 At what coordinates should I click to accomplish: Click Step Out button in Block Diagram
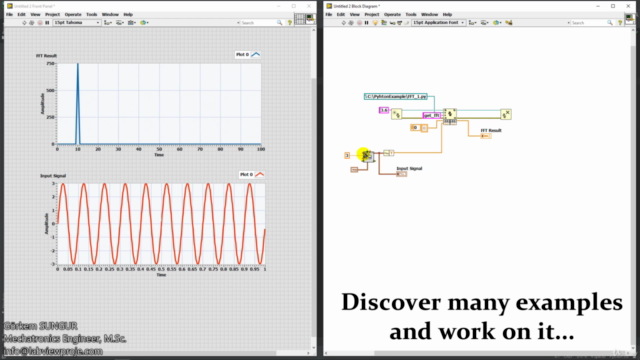point(407,23)
